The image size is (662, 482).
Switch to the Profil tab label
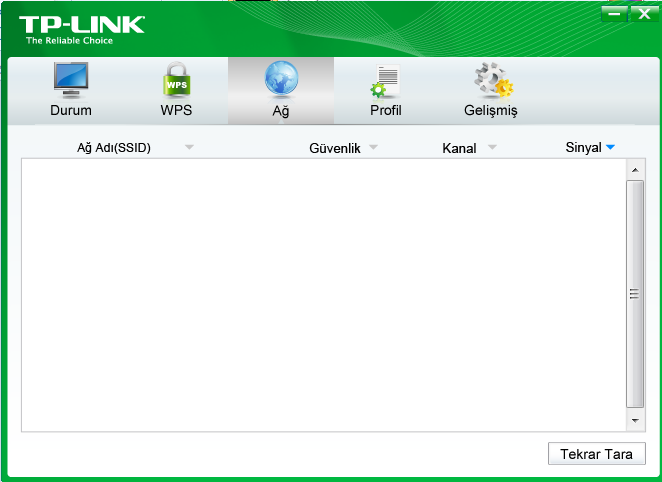click(385, 110)
